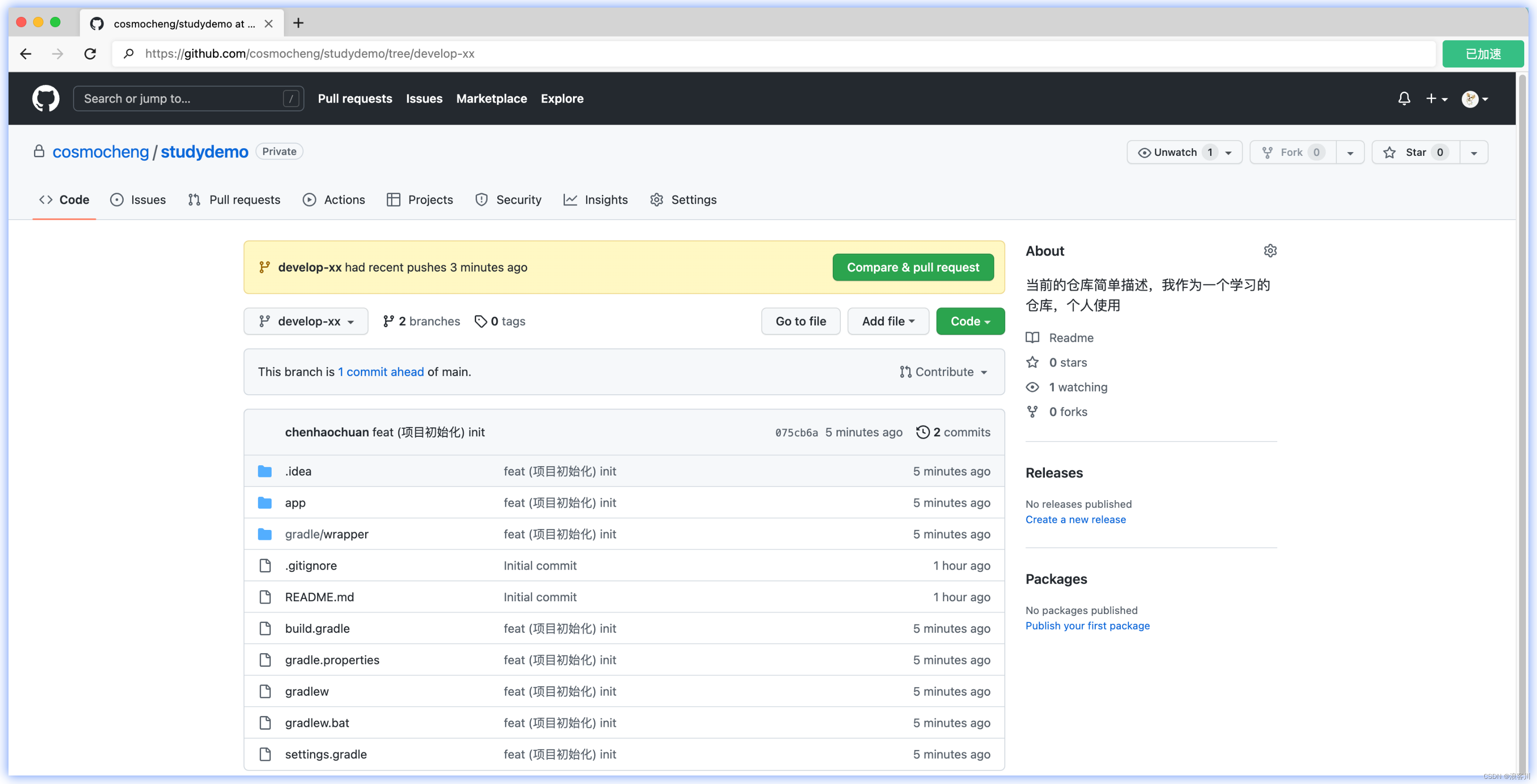
Task: Click .gitignore file icon
Action: [x=265, y=565]
